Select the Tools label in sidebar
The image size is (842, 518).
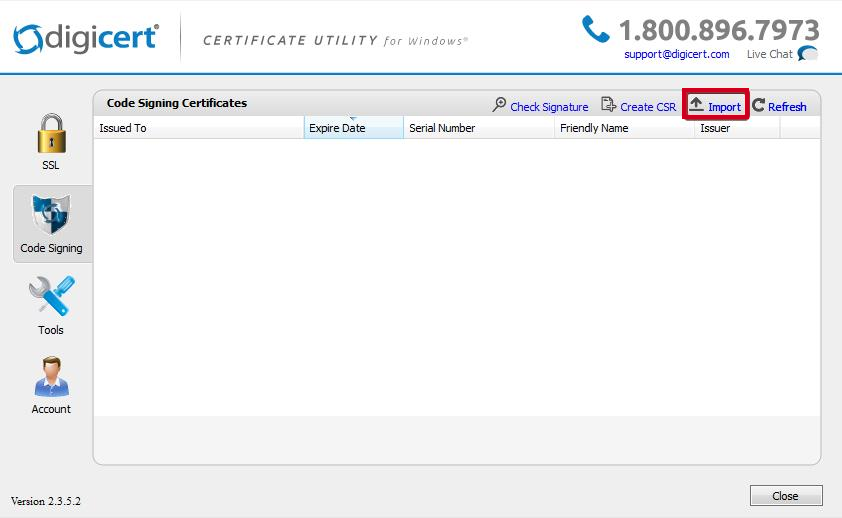pos(51,330)
